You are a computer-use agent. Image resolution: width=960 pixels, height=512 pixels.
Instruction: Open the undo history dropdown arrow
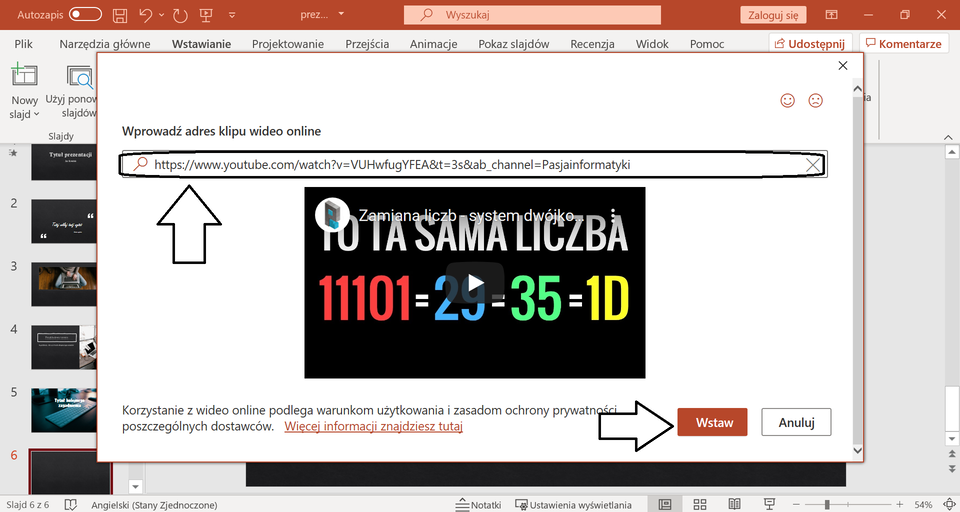coord(162,15)
